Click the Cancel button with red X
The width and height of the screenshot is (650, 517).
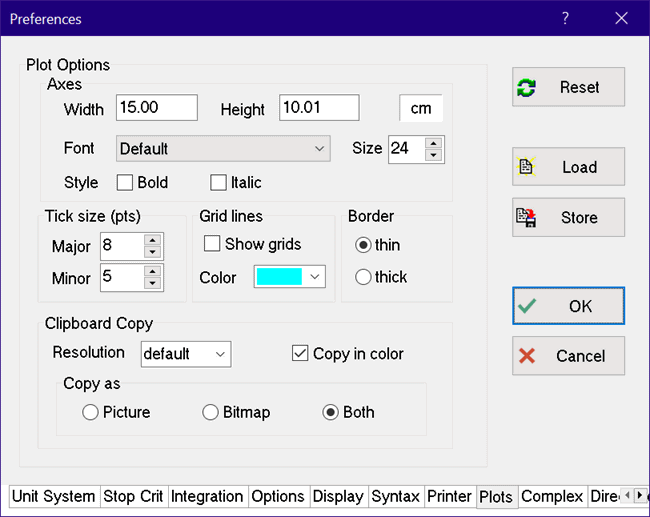click(x=568, y=356)
